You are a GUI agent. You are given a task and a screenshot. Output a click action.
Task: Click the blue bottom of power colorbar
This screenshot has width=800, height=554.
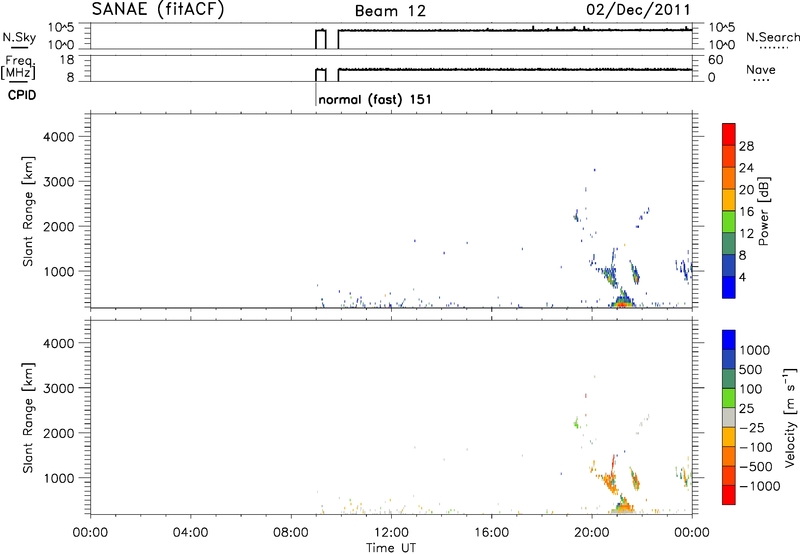coord(729,287)
